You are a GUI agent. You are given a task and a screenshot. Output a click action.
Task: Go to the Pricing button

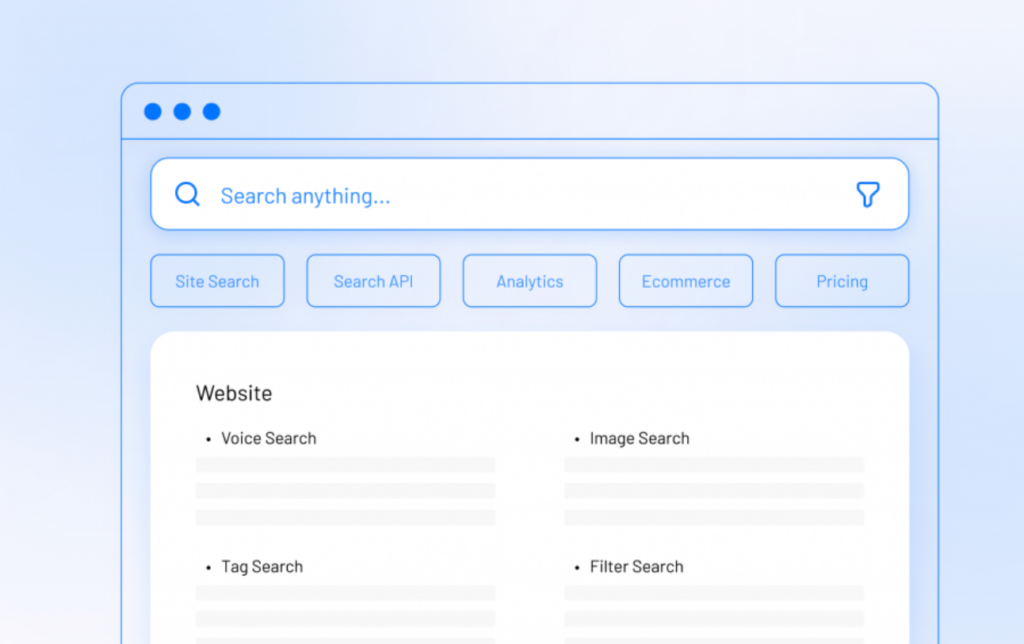coord(841,281)
